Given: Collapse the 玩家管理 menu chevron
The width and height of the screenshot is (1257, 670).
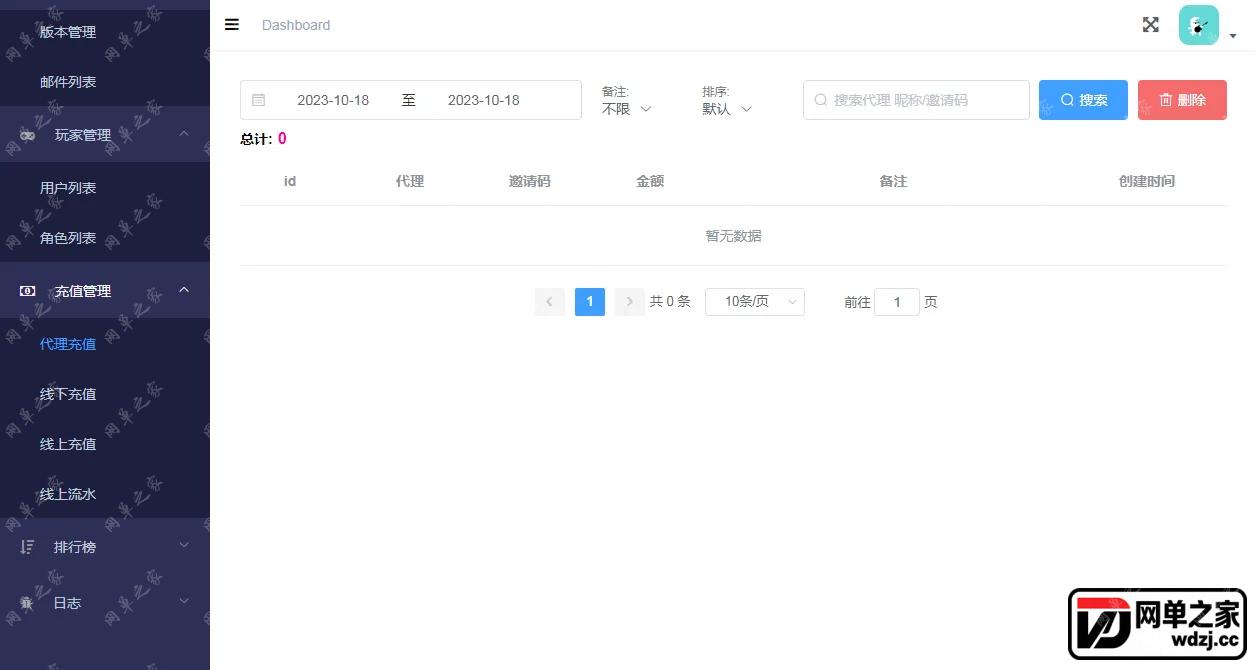Looking at the screenshot, I should [x=183, y=134].
